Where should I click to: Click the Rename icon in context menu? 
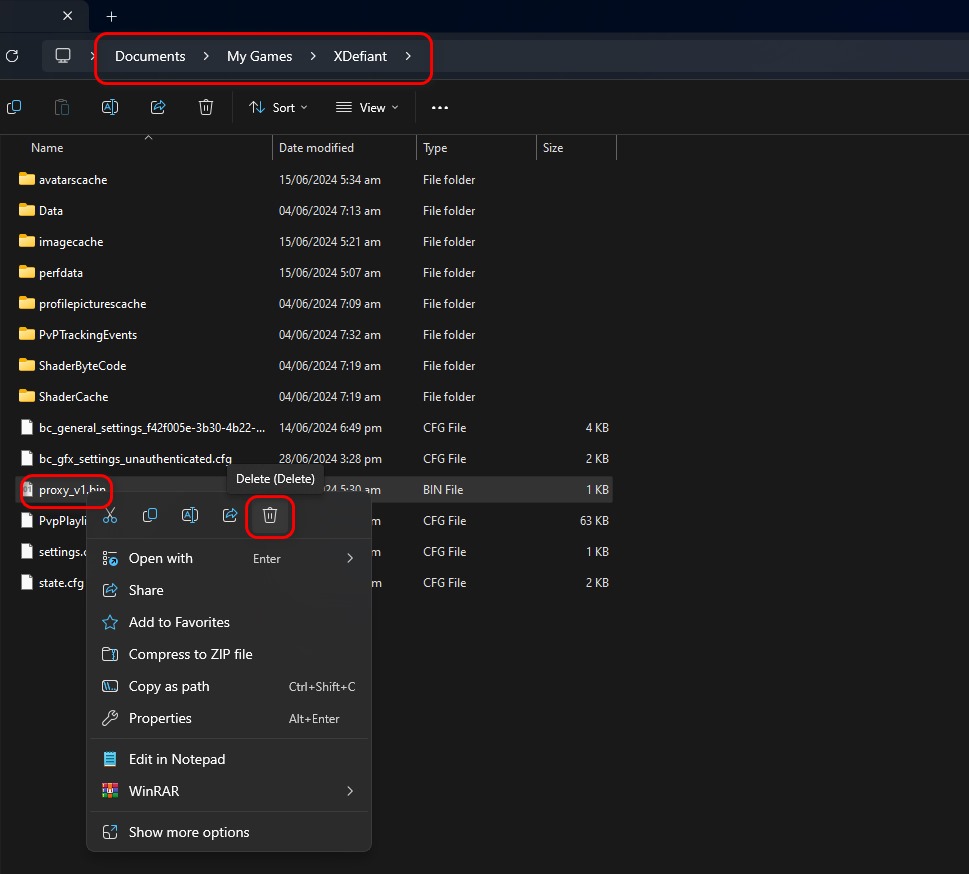point(190,515)
